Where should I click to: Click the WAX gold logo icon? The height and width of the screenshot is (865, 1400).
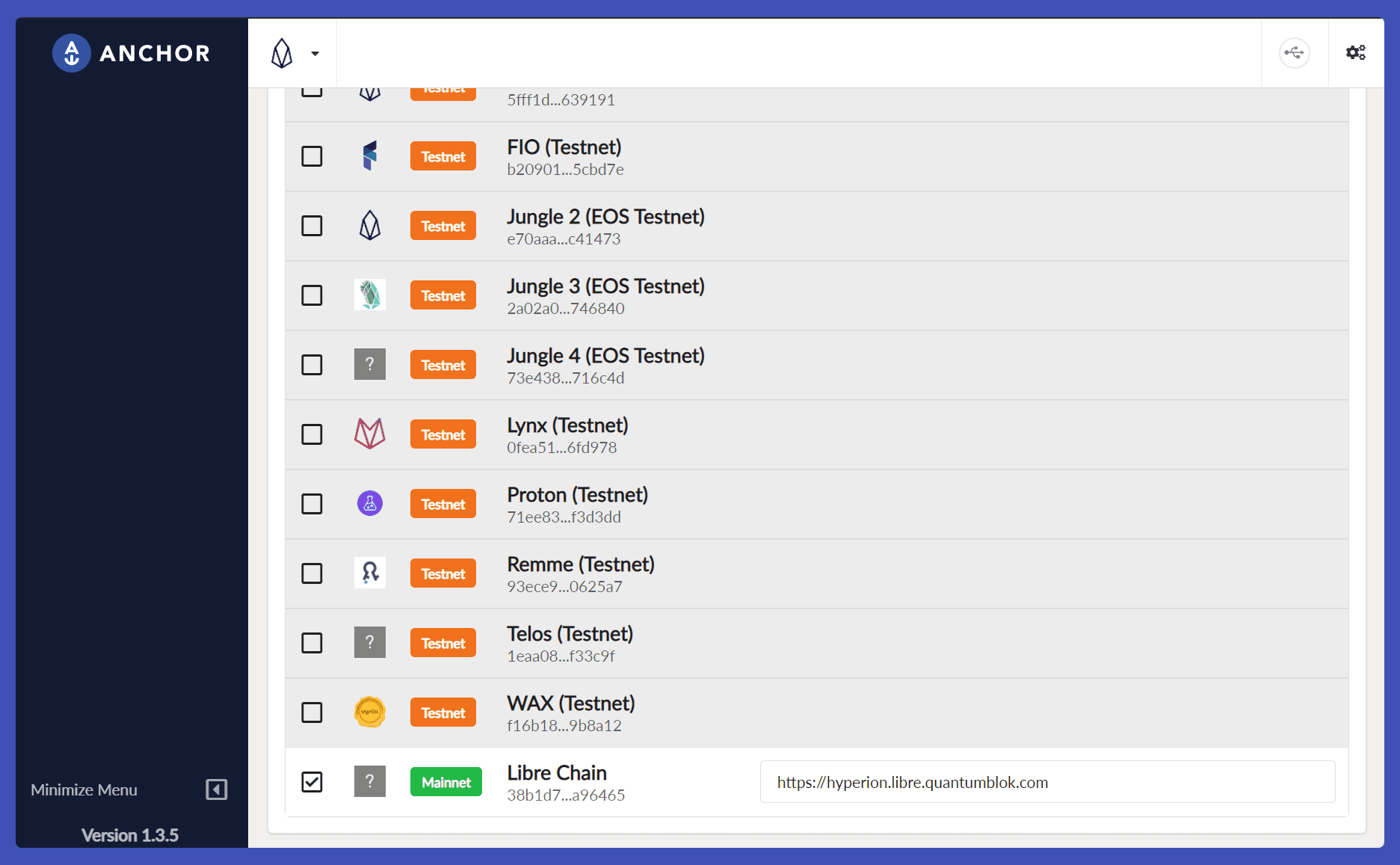click(370, 712)
